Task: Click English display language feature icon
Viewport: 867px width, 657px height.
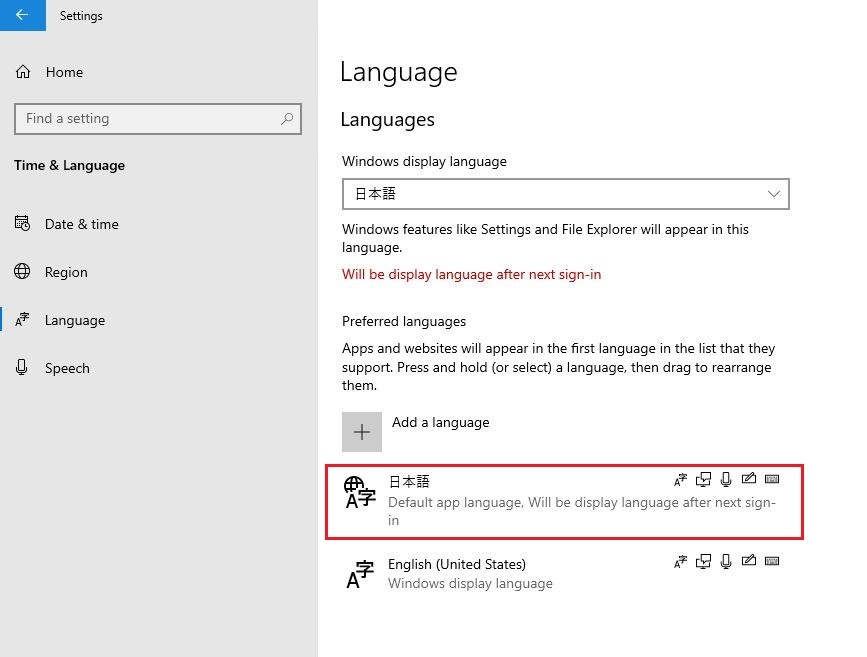Action: (680, 562)
